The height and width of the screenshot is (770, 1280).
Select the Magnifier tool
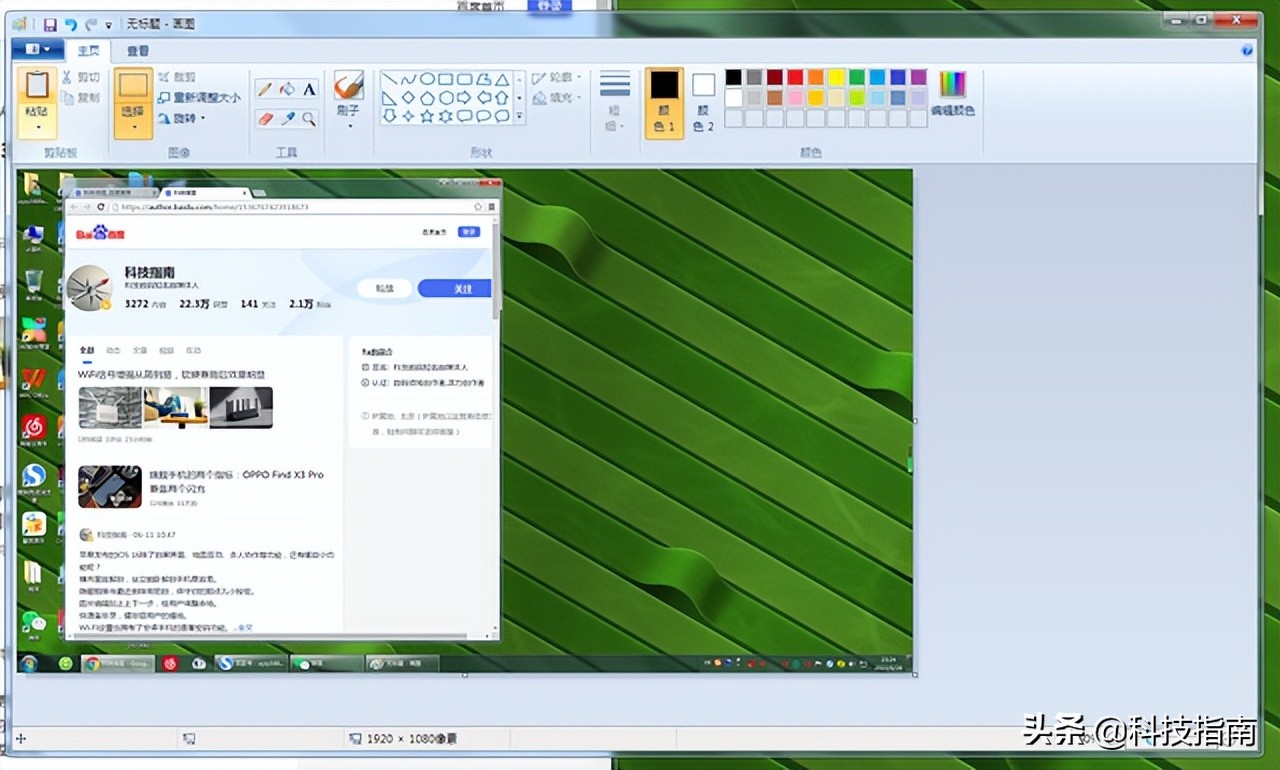[309, 118]
